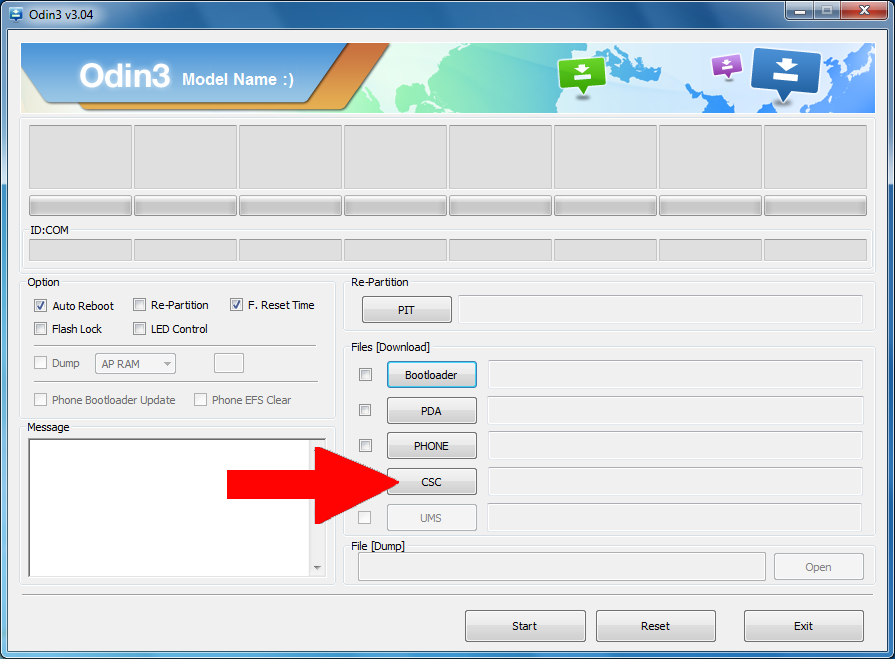
Task: Tick Phone Bootloader Update checkbox
Action: point(40,400)
